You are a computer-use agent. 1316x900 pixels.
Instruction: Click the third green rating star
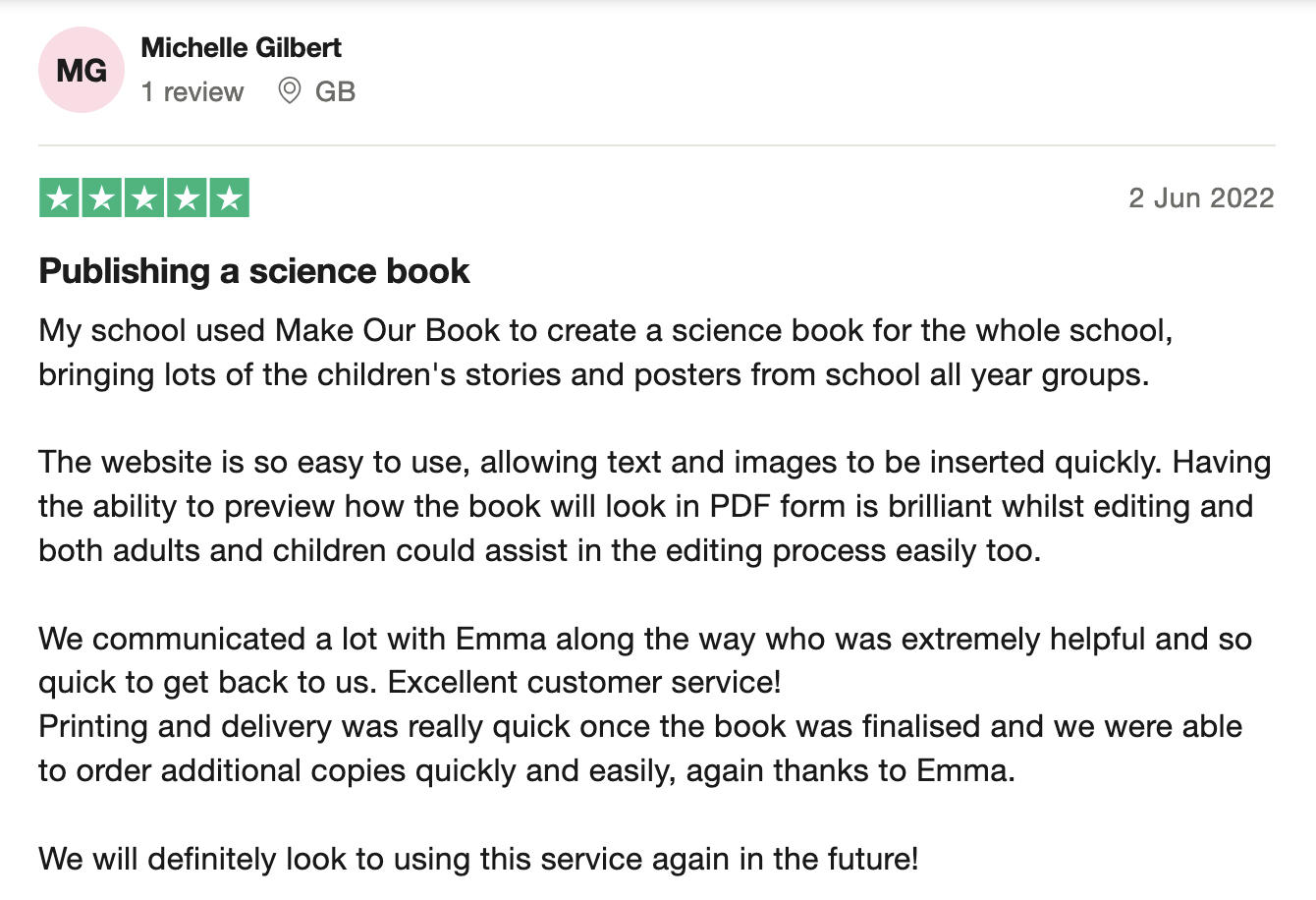click(143, 198)
